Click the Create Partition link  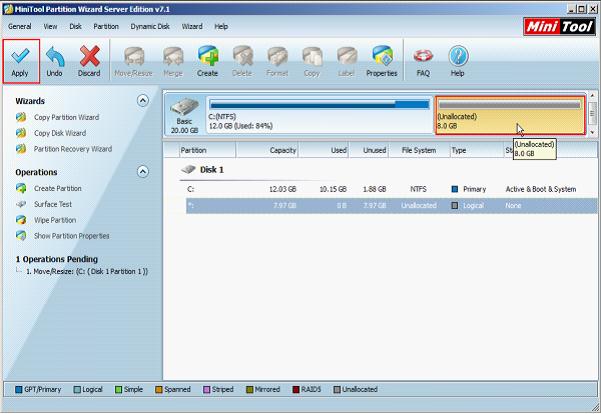click(58, 188)
